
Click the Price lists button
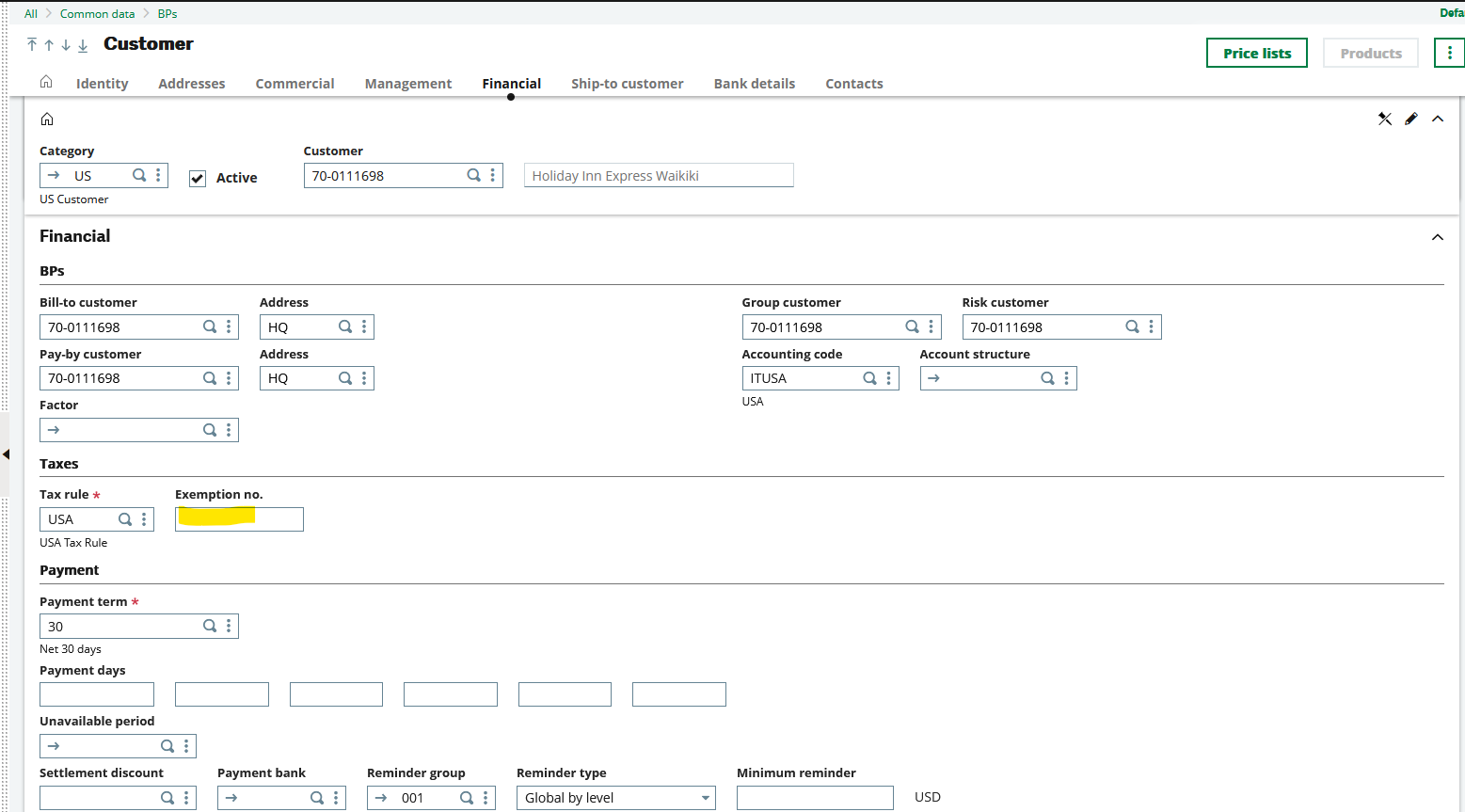click(1256, 53)
